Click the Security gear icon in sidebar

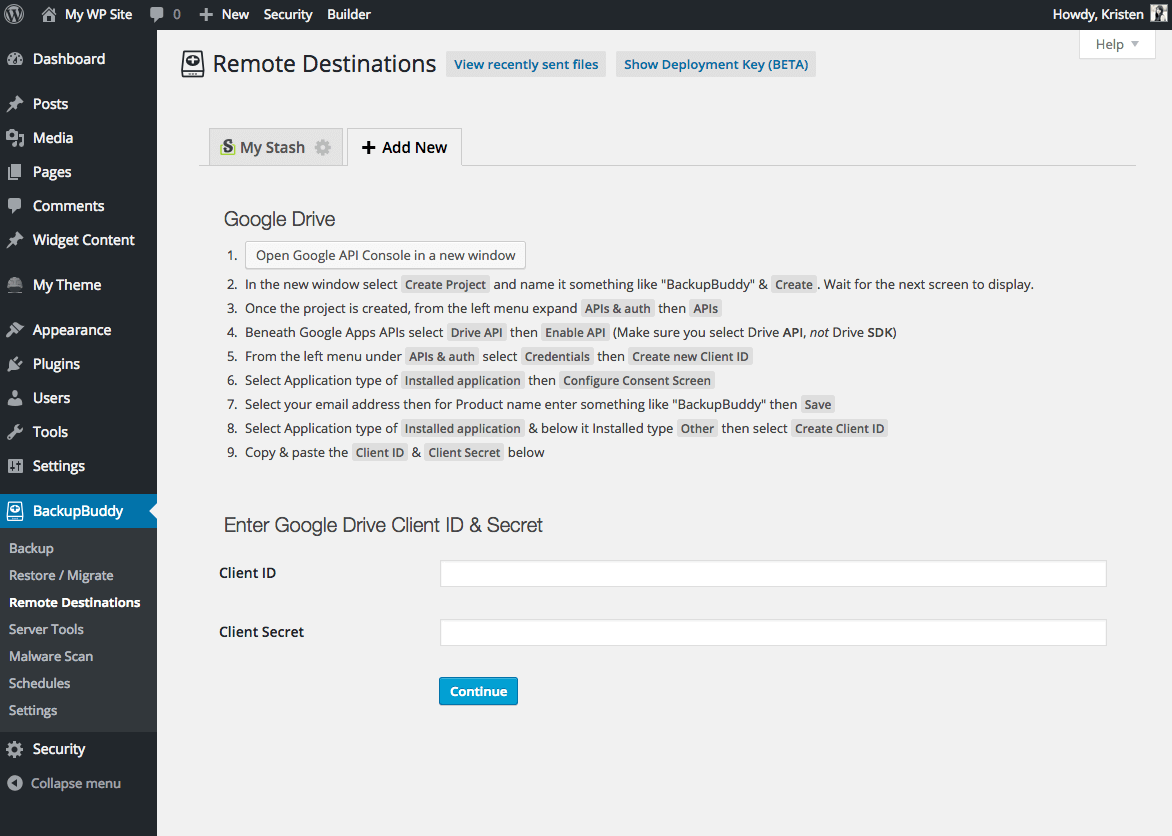click(x=15, y=749)
